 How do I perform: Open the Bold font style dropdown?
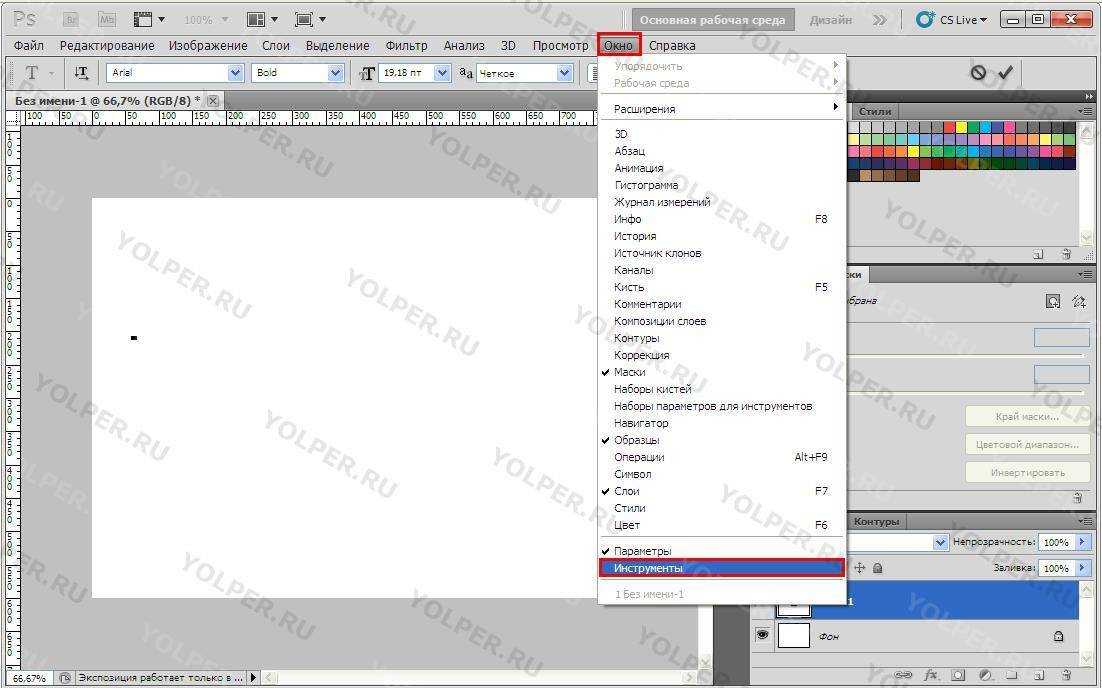coord(335,72)
